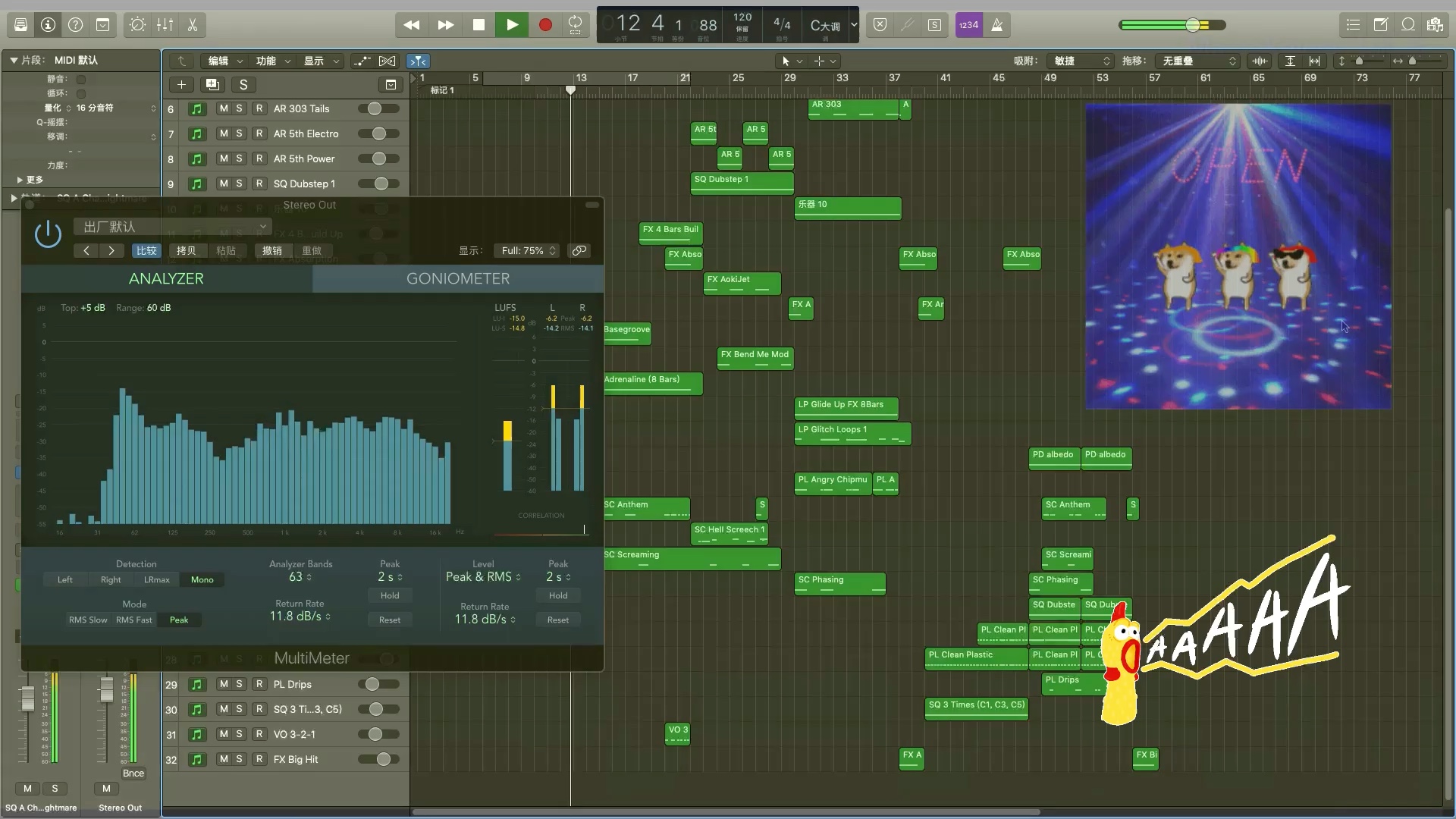Toggle the Inspector info icon

[x=48, y=25]
